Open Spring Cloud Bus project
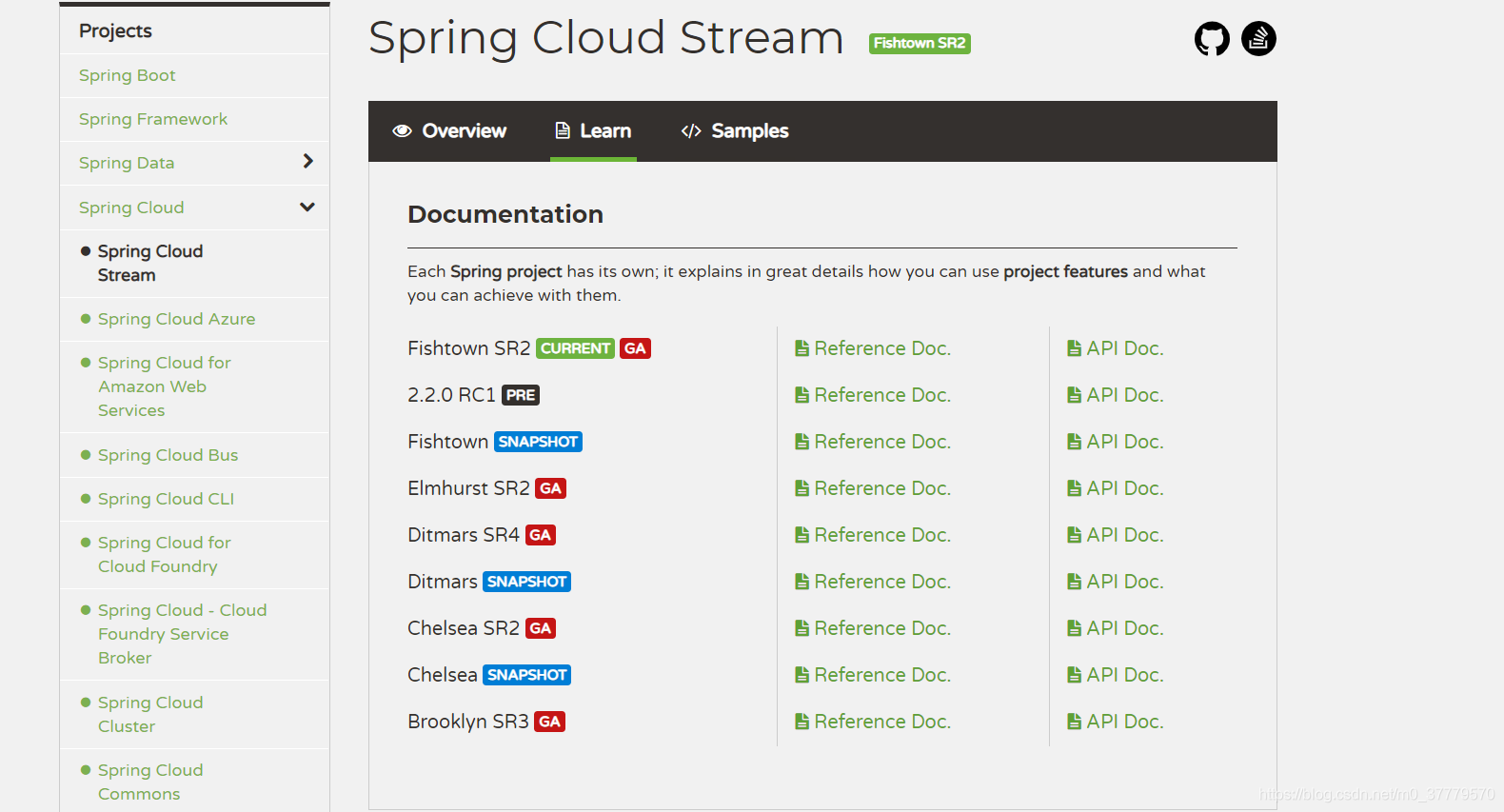 [x=168, y=455]
